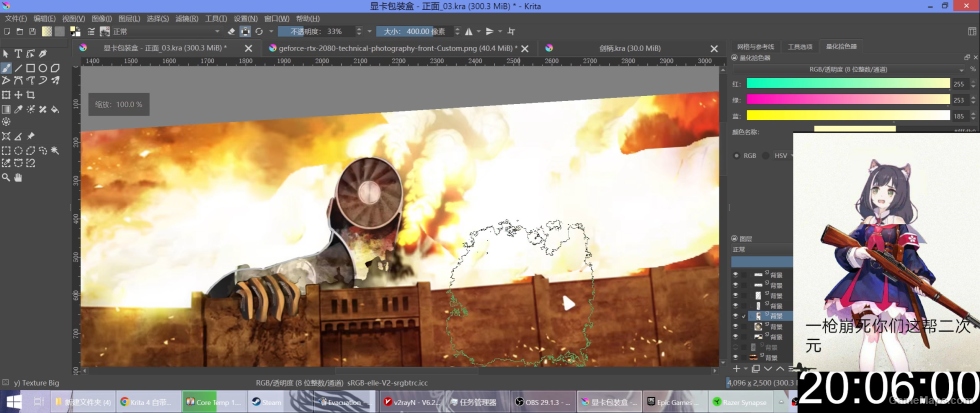Select the Text tool
Image resolution: width=980 pixels, height=413 pixels.
(18, 54)
